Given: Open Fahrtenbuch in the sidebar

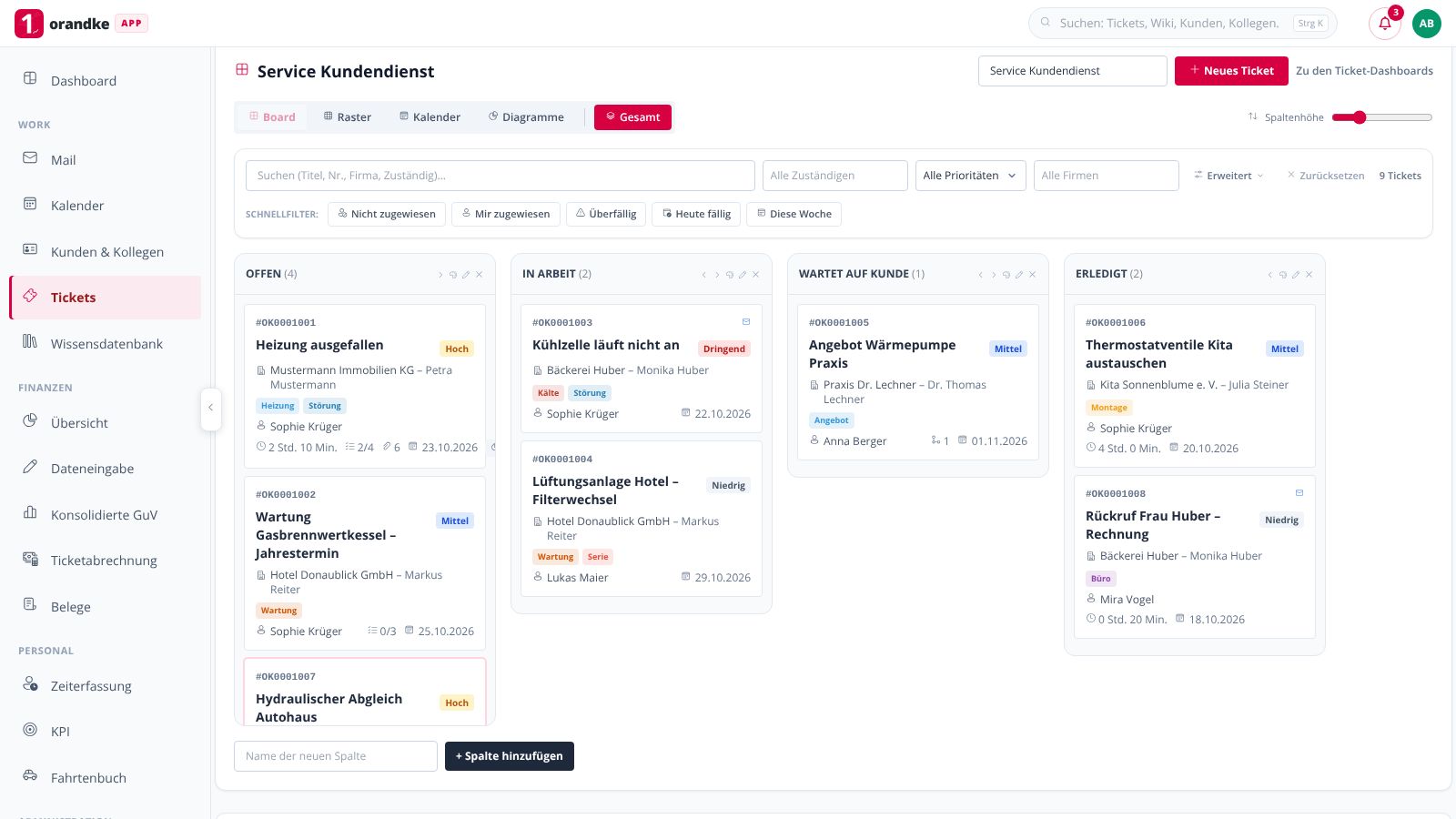Looking at the screenshot, I should click(106, 777).
